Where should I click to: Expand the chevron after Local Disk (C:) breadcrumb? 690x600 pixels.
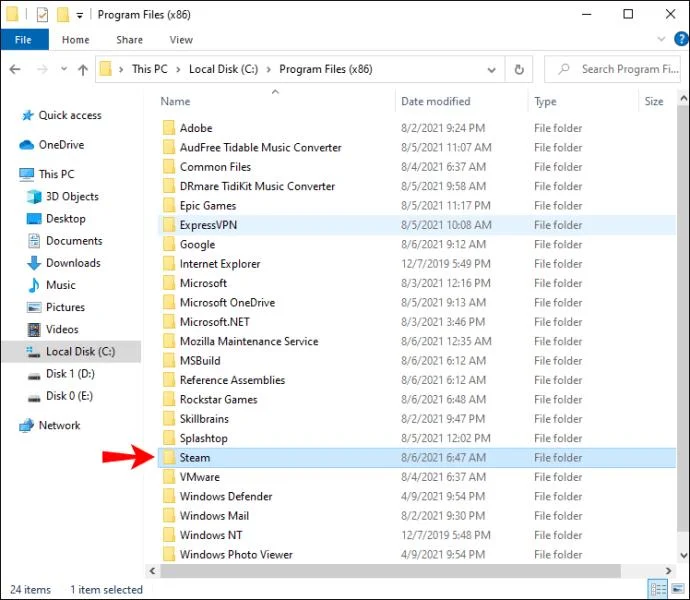(x=268, y=70)
